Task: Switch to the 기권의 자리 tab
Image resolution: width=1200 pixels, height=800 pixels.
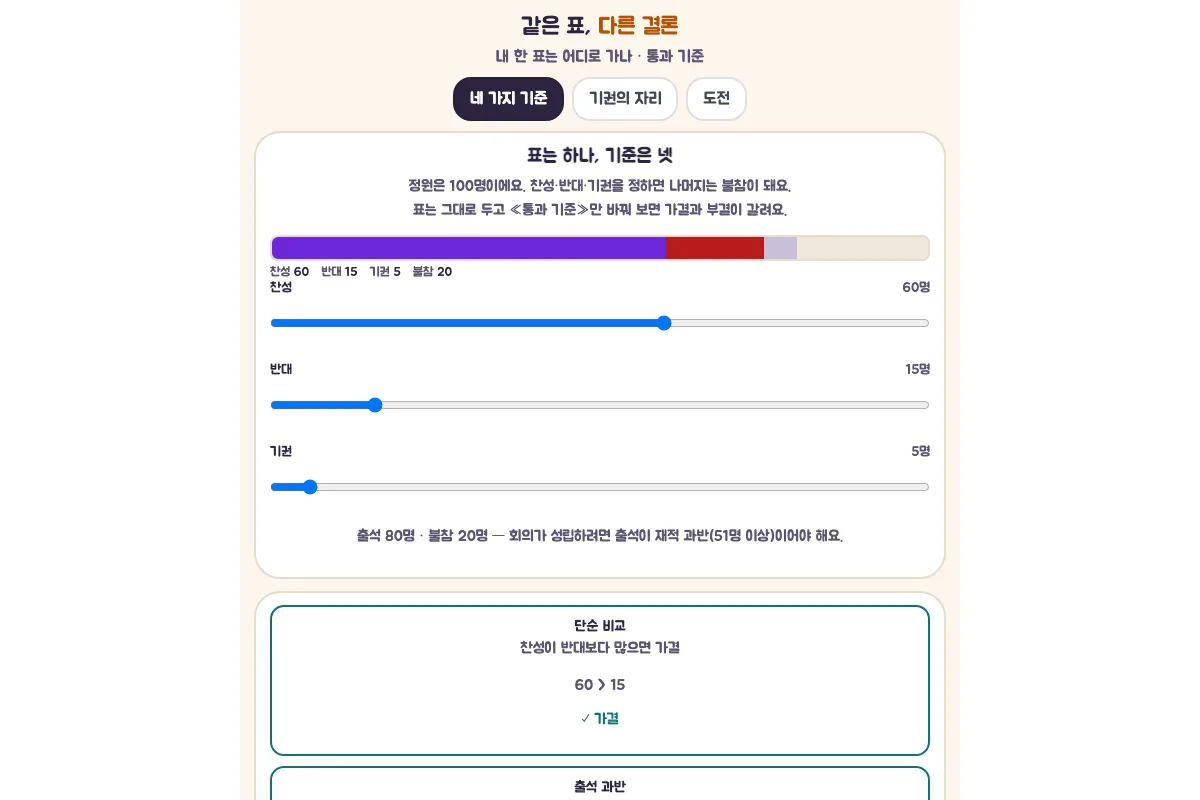Action: pos(625,99)
